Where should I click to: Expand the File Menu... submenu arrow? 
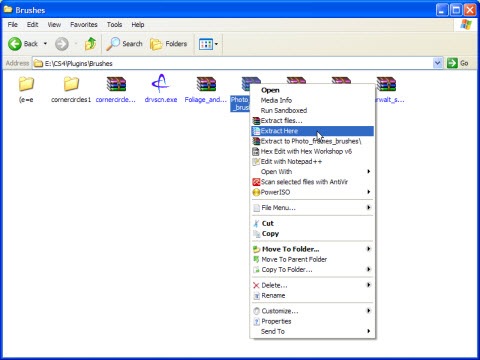(x=369, y=208)
